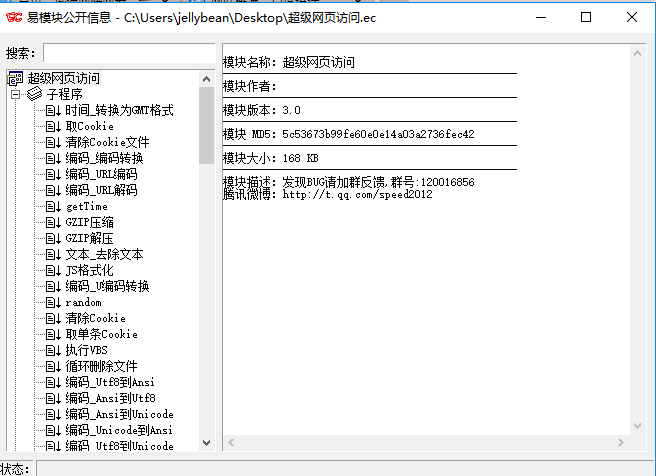656x476 pixels.
Task: Click the icon beside 循环删除文件
Action: point(53,366)
